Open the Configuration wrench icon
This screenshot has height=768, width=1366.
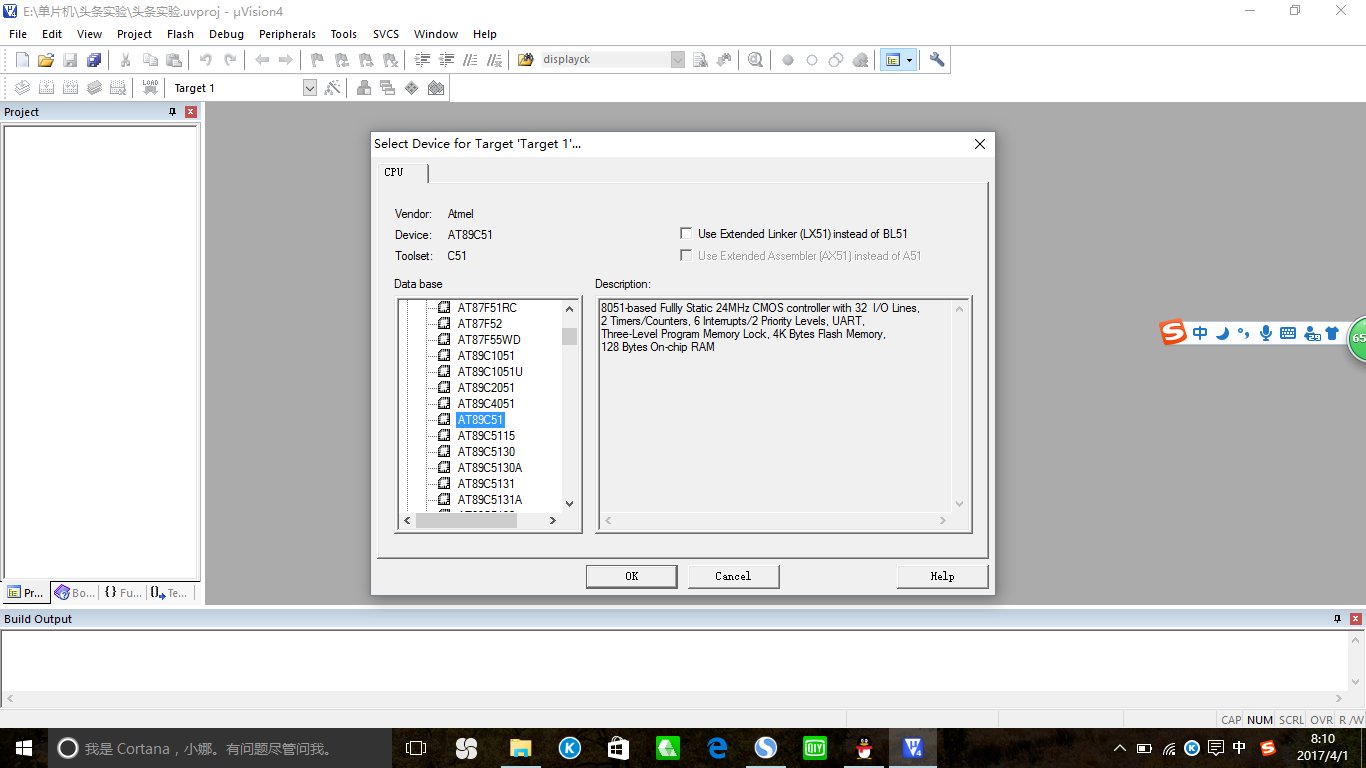coord(937,60)
